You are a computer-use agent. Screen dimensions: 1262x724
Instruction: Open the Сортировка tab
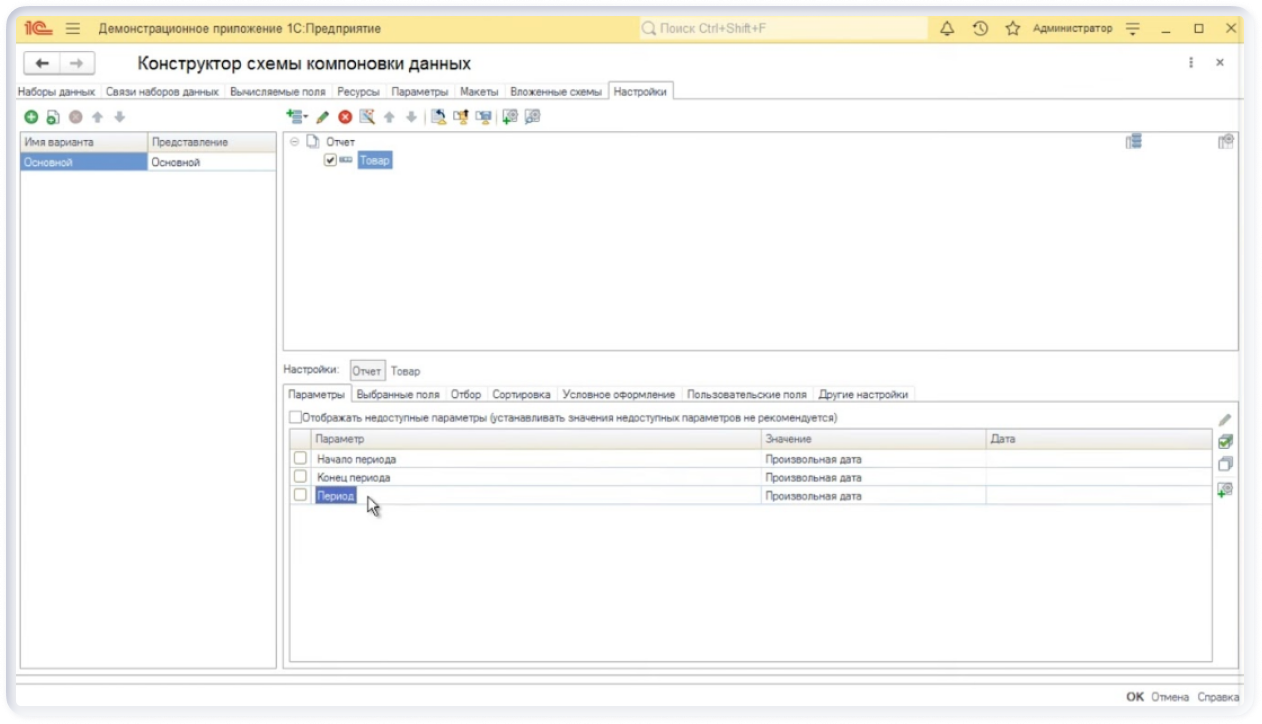coord(521,395)
